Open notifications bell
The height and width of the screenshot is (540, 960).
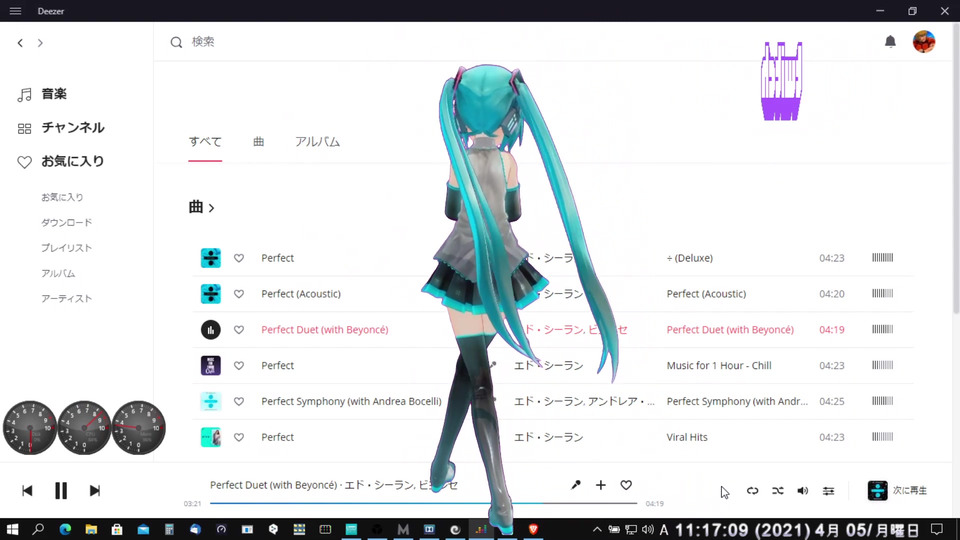tap(890, 42)
